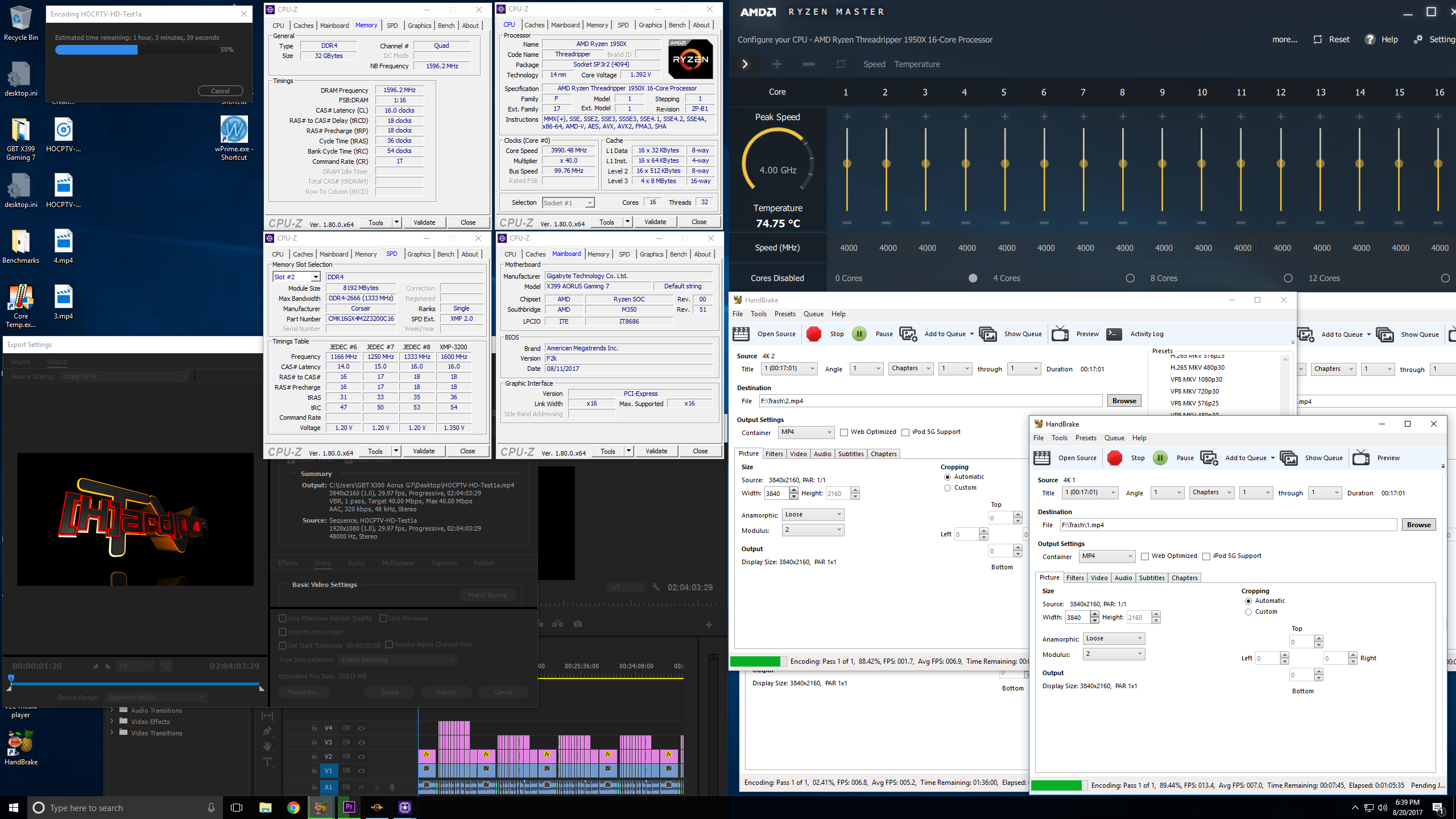Click the Add to Queue icon in HandBrake
1456x819 pixels.
[x=907, y=333]
